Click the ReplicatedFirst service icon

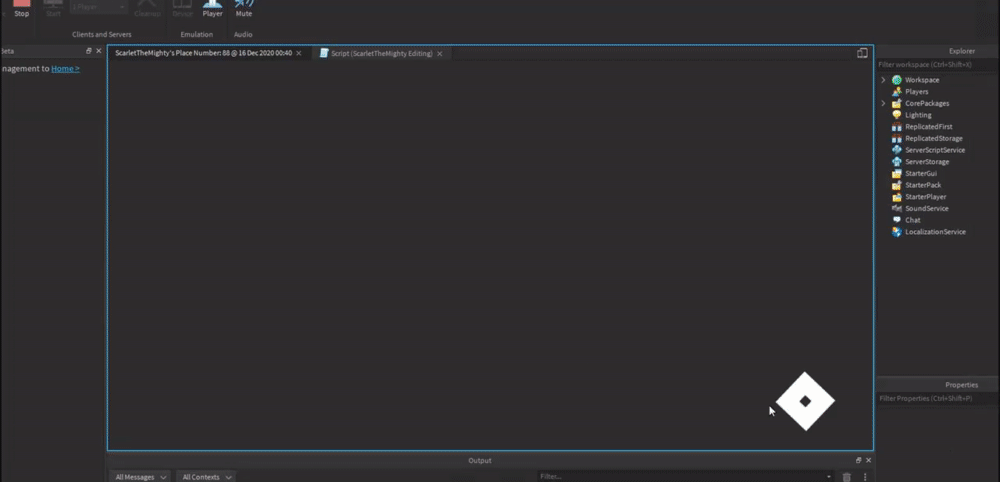point(897,127)
